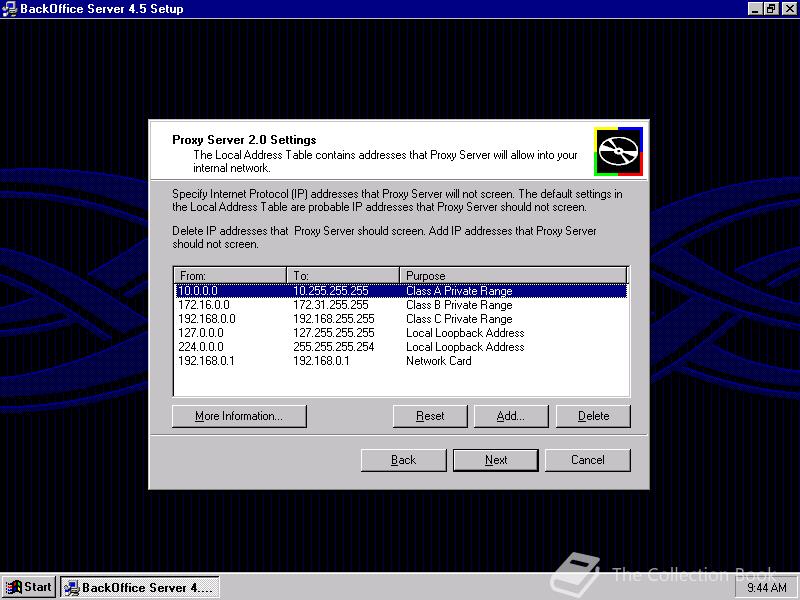
Task: Click 10.255.255.255 in To column
Action: (x=331, y=291)
